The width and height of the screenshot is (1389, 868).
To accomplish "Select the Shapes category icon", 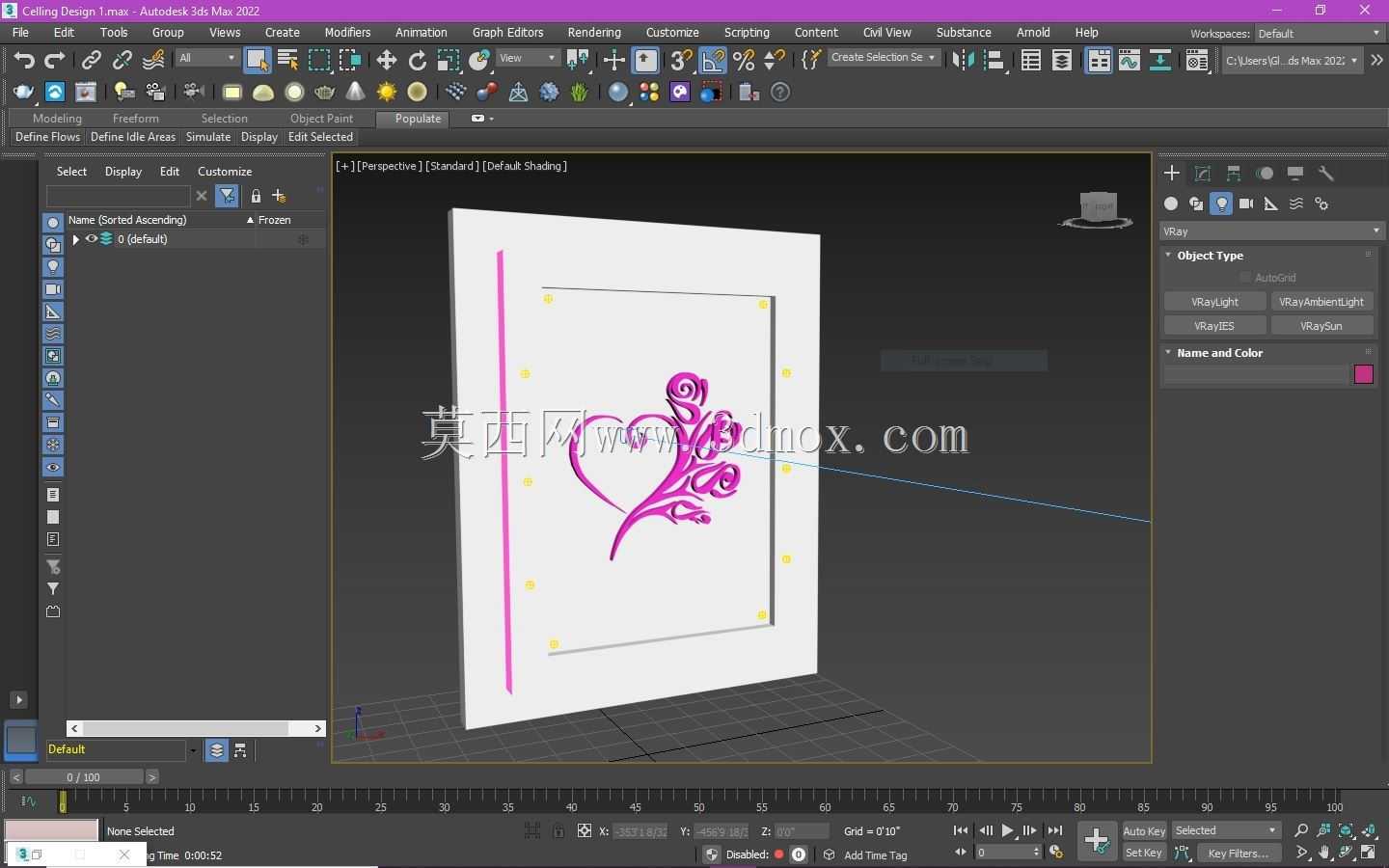I will 1196,203.
